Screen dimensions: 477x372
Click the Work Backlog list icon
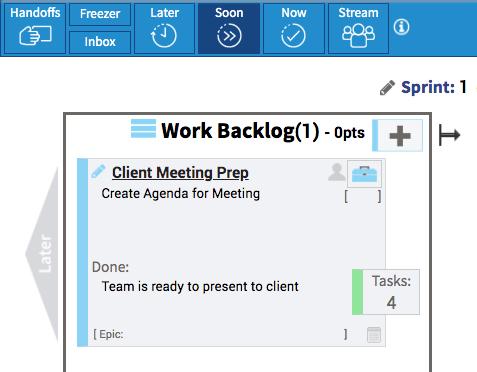pos(143,129)
